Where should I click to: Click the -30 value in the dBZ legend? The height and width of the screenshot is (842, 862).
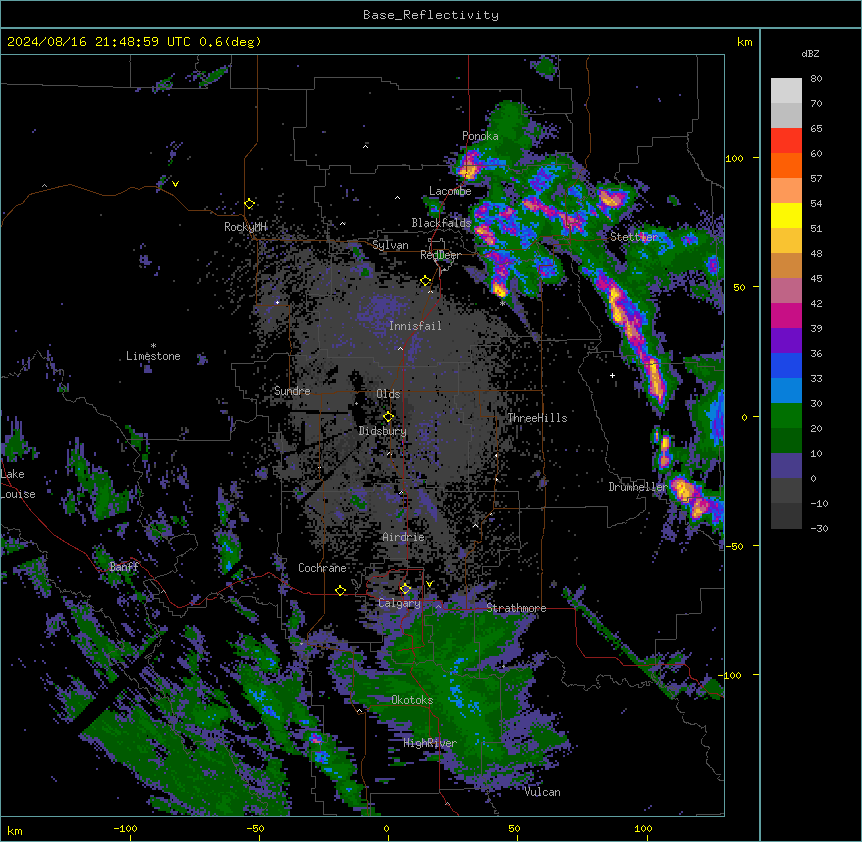click(819, 529)
